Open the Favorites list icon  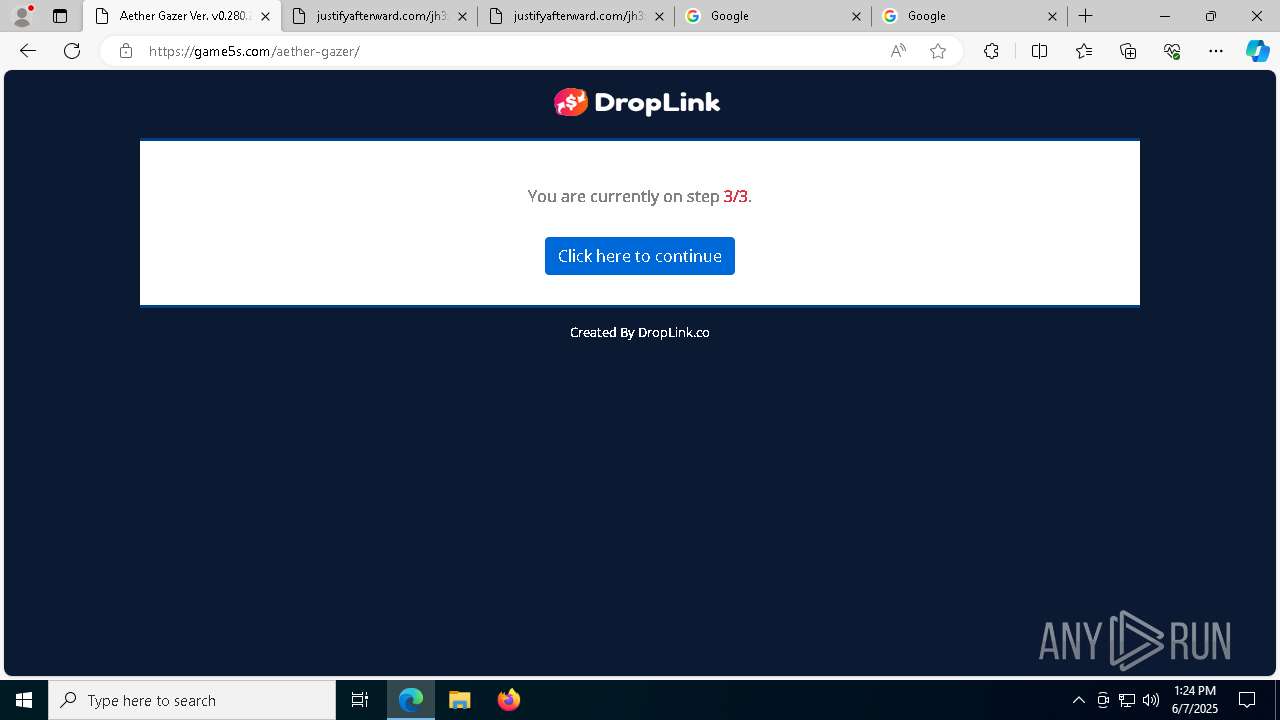pos(1084,51)
